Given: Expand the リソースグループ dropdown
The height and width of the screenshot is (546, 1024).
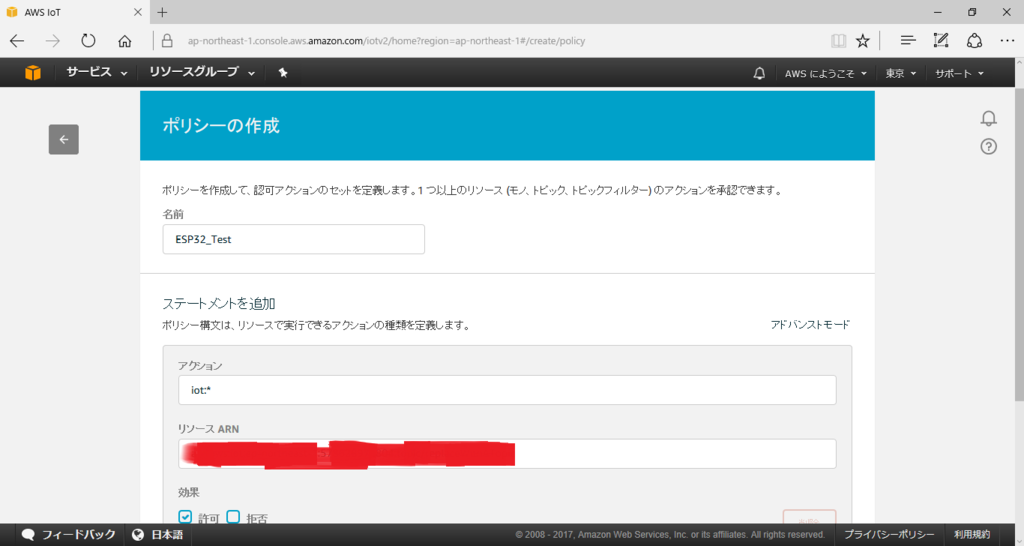Looking at the screenshot, I should 202,72.
